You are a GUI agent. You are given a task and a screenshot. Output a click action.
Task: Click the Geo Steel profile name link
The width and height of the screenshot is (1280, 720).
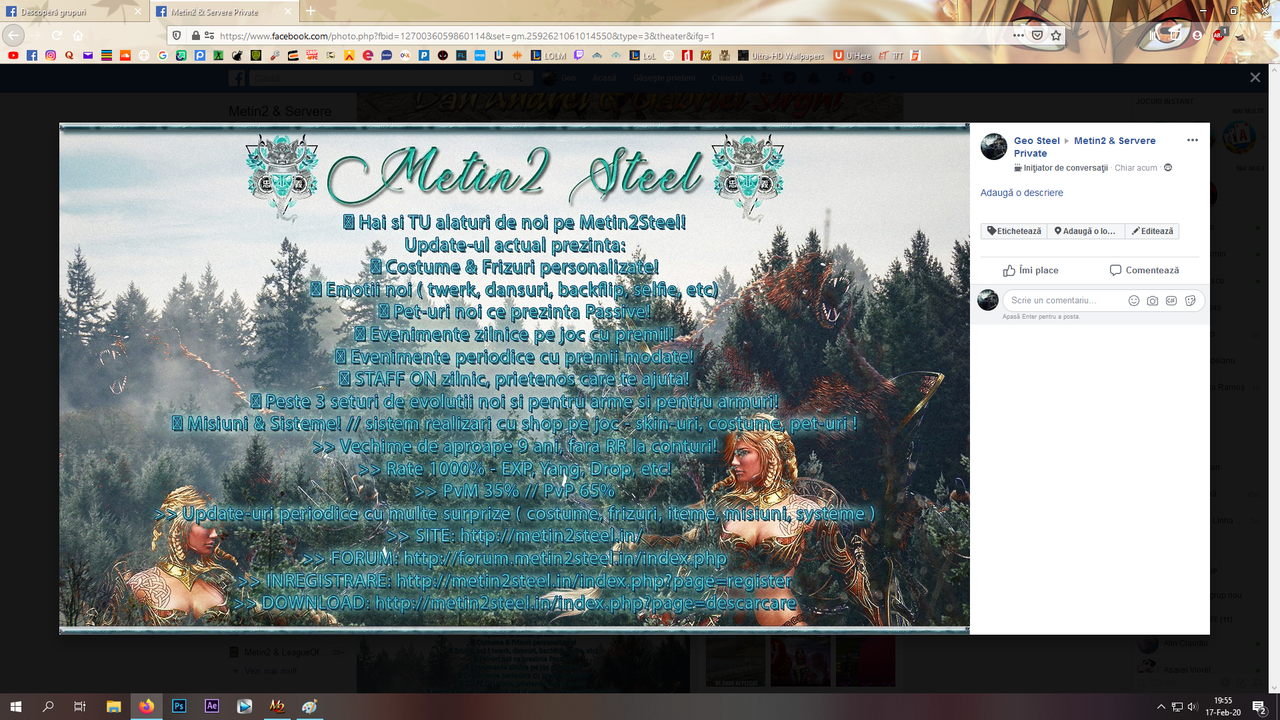tap(1036, 141)
